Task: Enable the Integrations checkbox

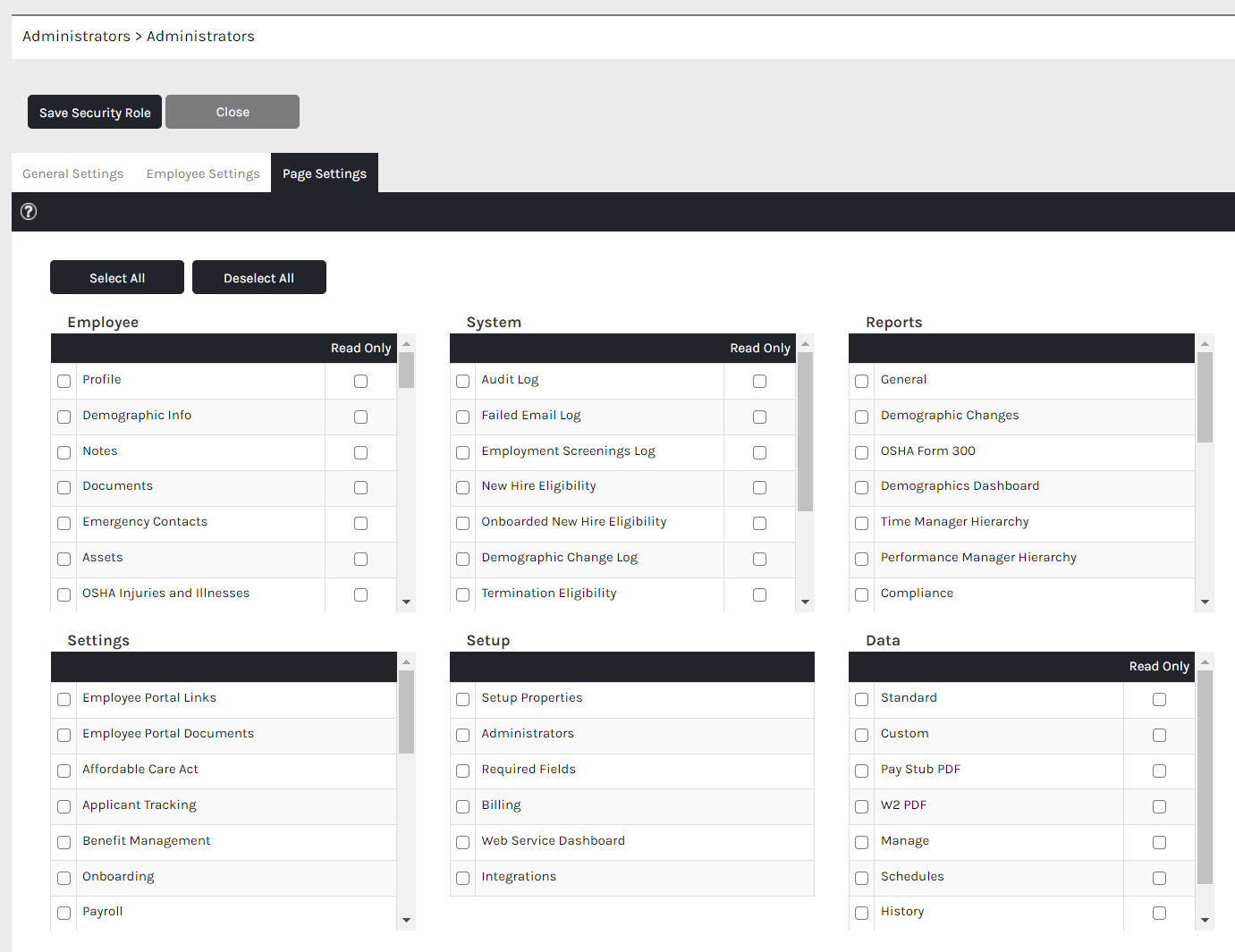Action: [463, 878]
